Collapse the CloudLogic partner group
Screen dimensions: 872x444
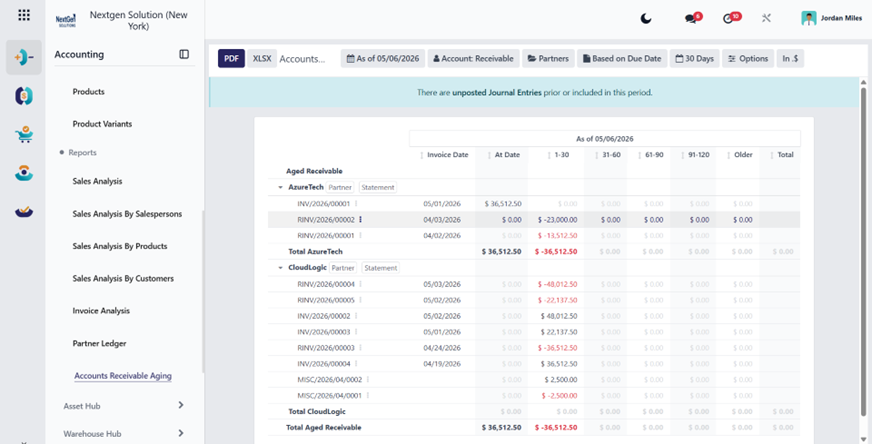coord(280,268)
